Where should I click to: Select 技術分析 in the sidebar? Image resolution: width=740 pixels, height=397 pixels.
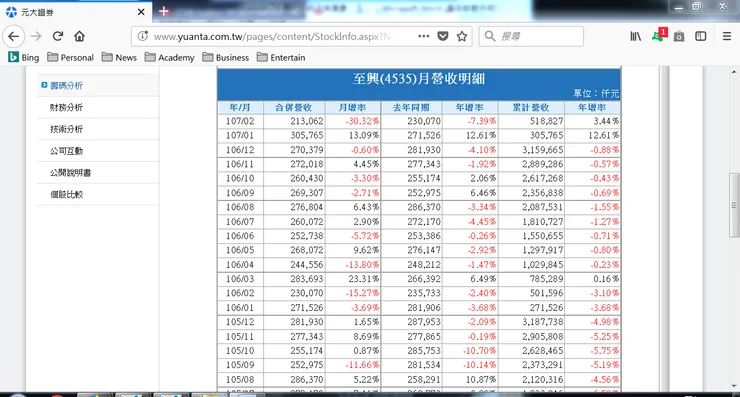pyautogui.click(x=66, y=129)
